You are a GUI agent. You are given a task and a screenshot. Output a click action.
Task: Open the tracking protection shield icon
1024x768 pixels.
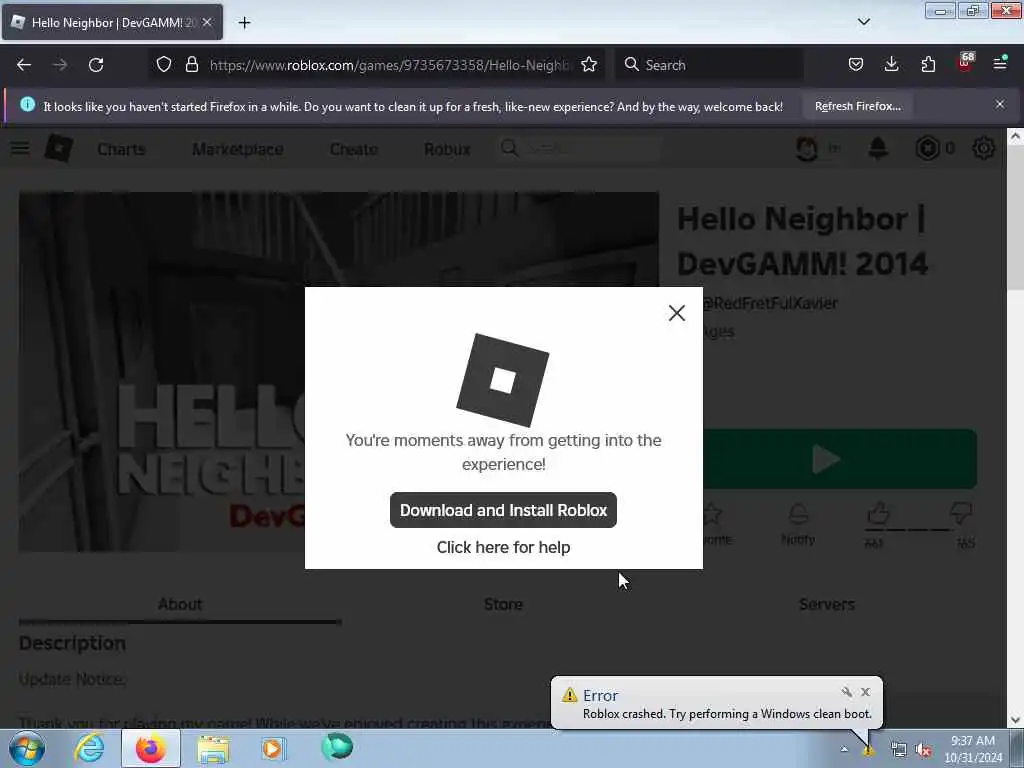pos(164,65)
